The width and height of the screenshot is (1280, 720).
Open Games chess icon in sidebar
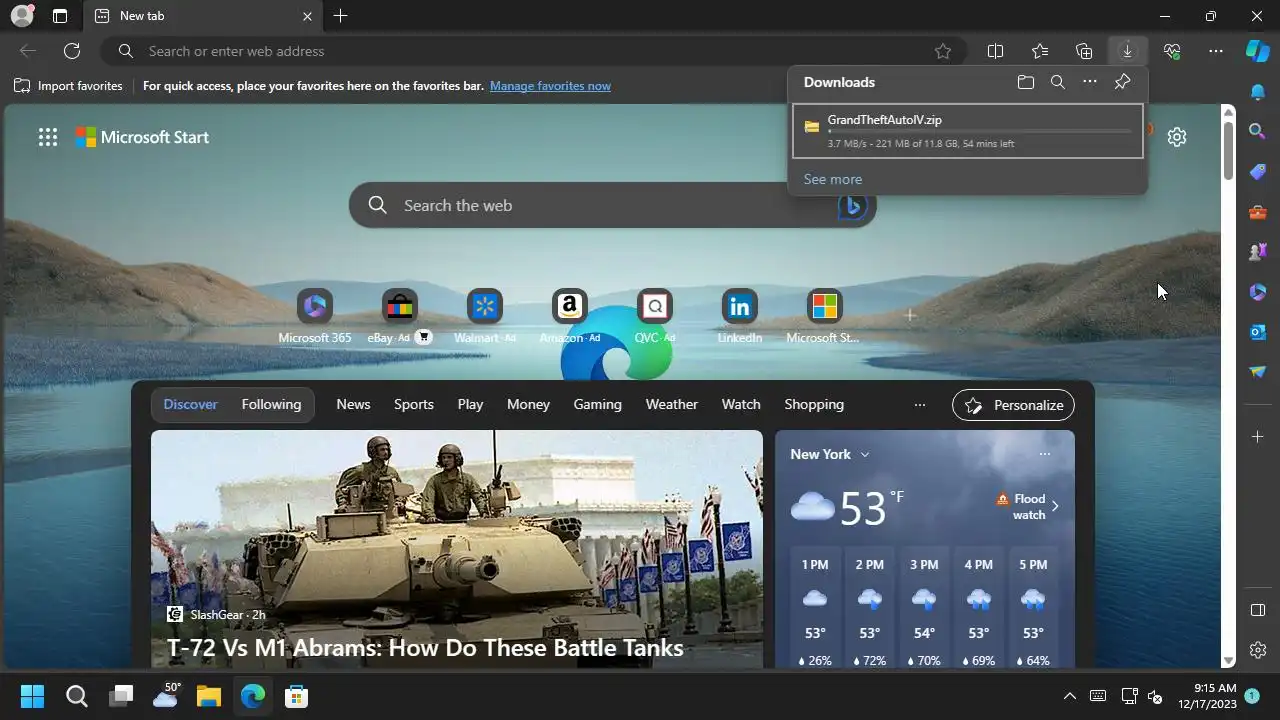[x=1258, y=252]
